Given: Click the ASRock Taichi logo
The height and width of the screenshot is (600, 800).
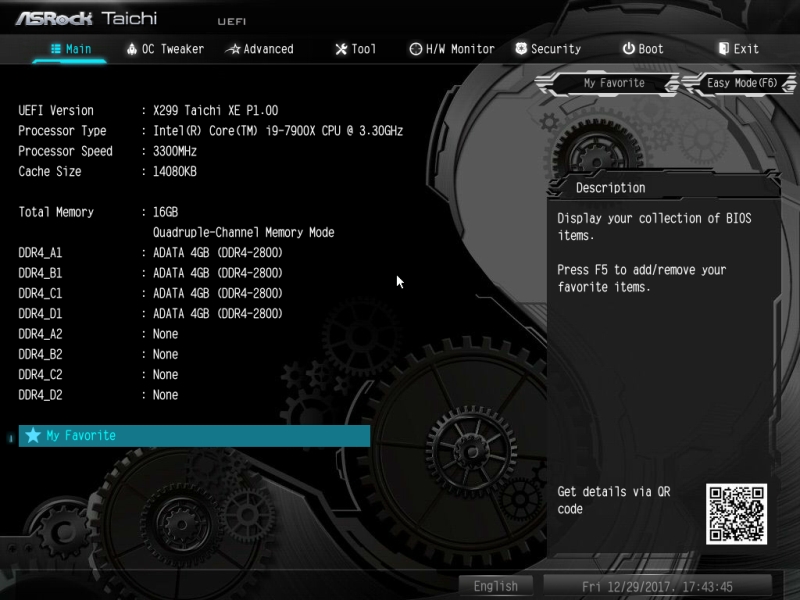Looking at the screenshot, I should coord(86,18).
